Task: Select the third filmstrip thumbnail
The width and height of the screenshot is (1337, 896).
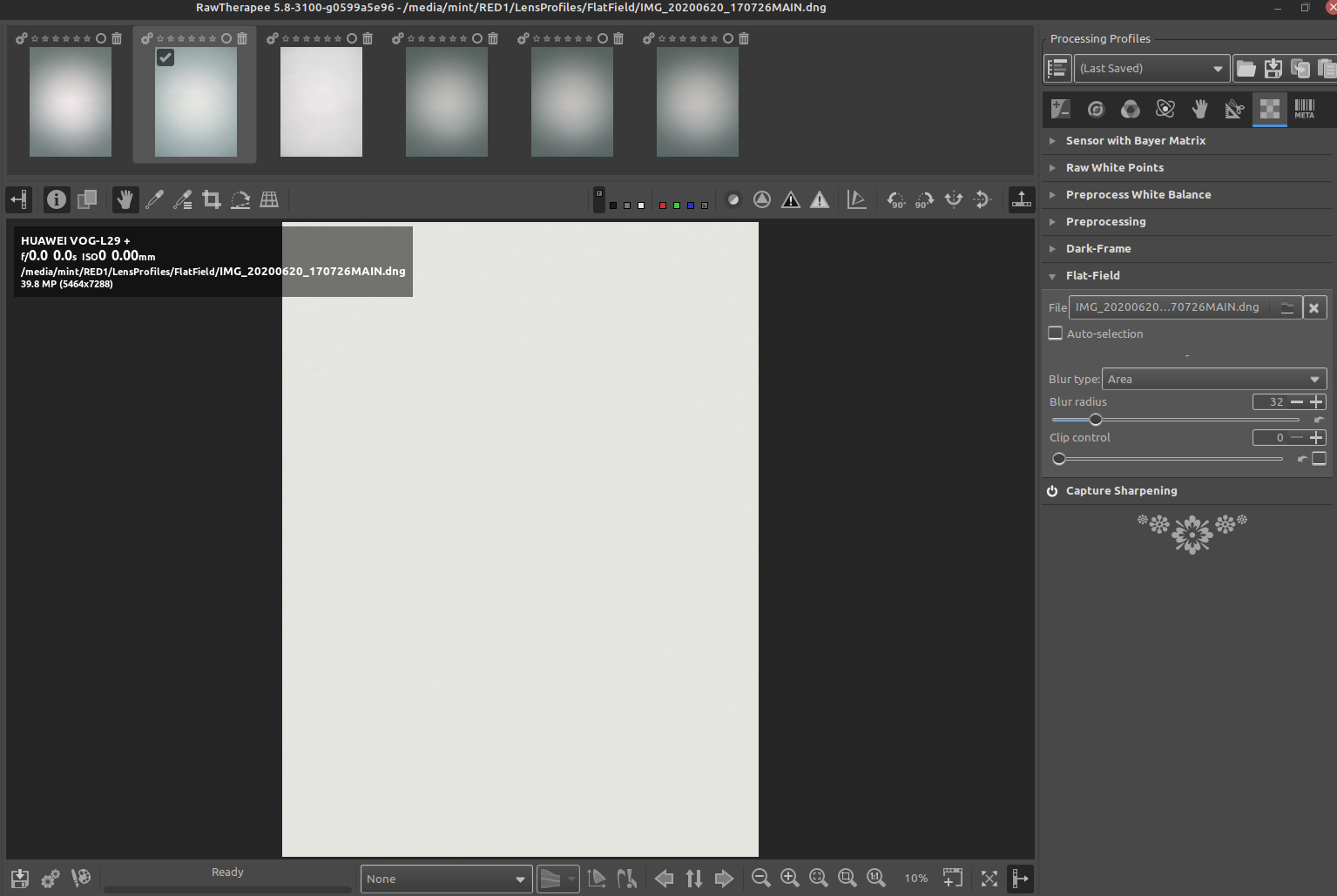Action: pos(321,102)
